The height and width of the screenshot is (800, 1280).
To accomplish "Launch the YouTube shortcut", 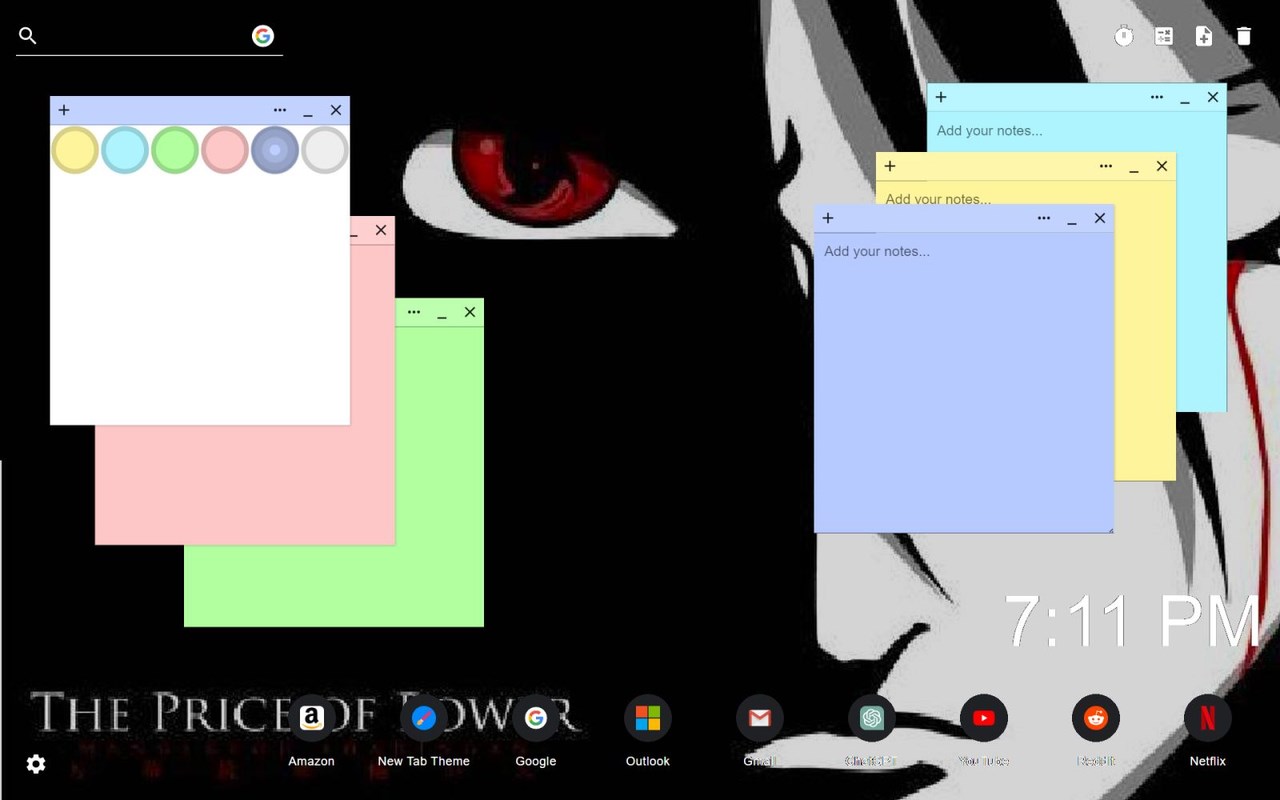I will point(984,718).
